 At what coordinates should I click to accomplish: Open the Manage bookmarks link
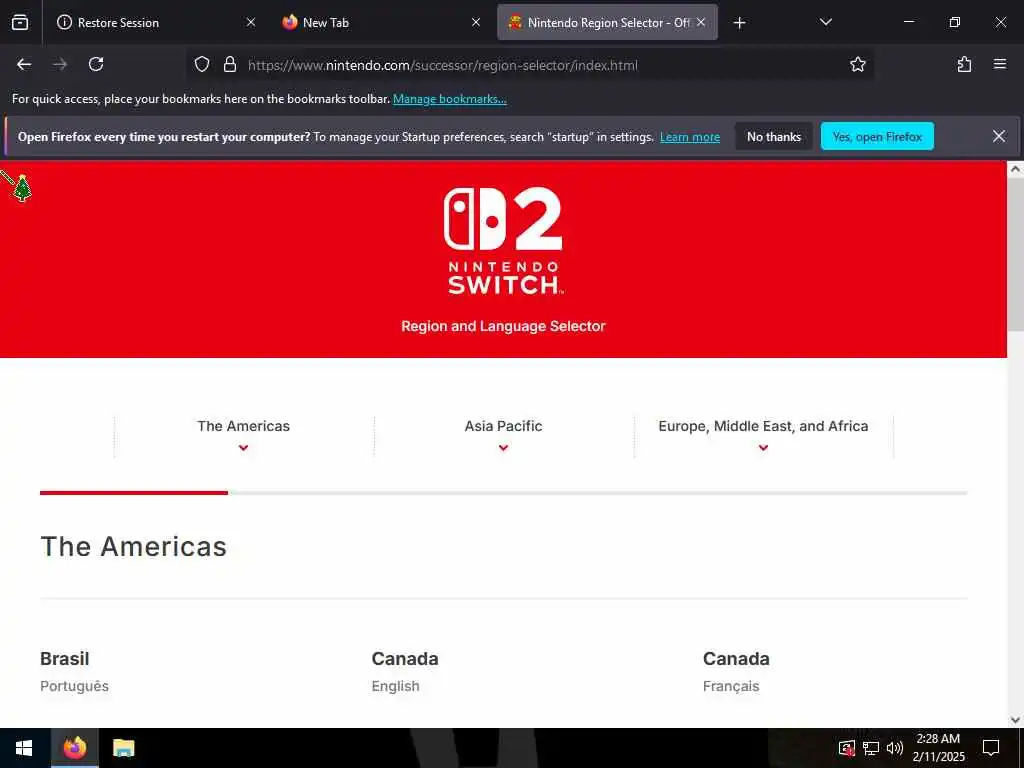pos(449,99)
